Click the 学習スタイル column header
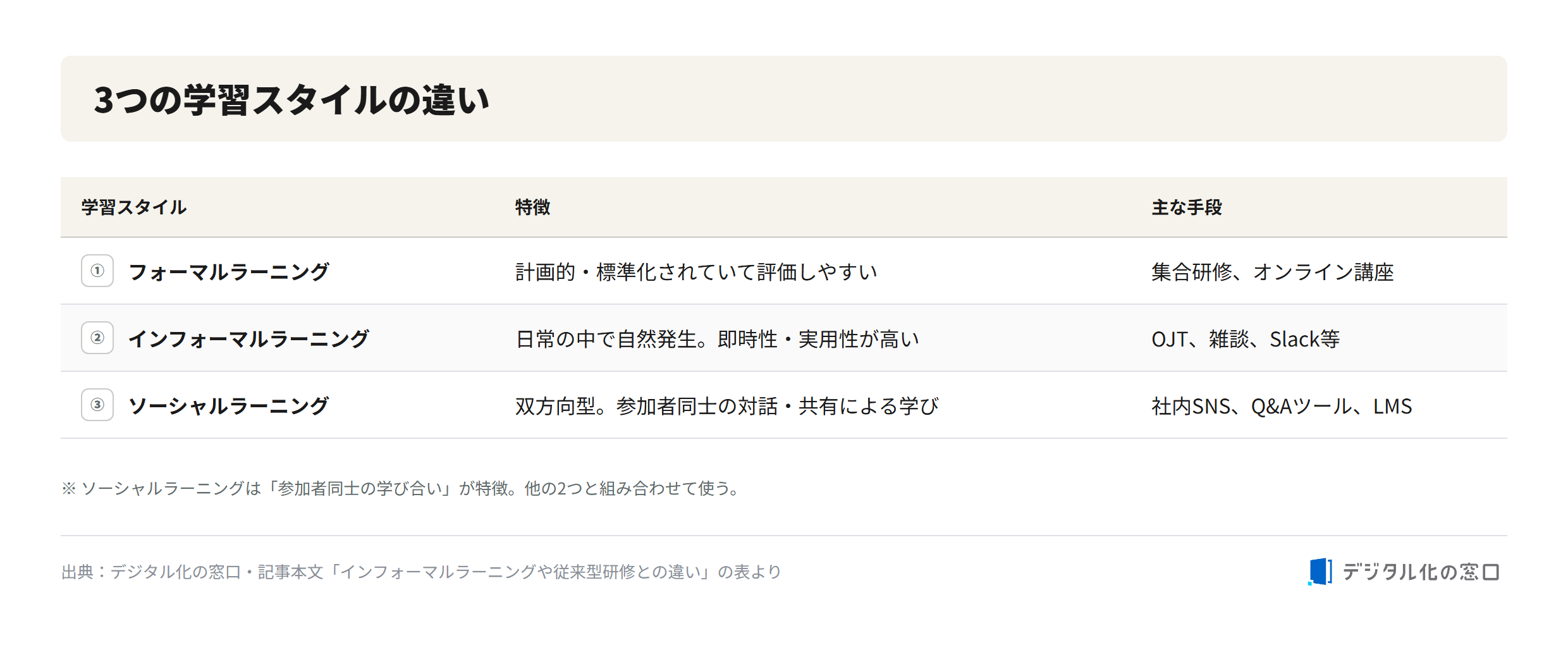This screenshot has height=645, width=1568. pyautogui.click(x=134, y=207)
